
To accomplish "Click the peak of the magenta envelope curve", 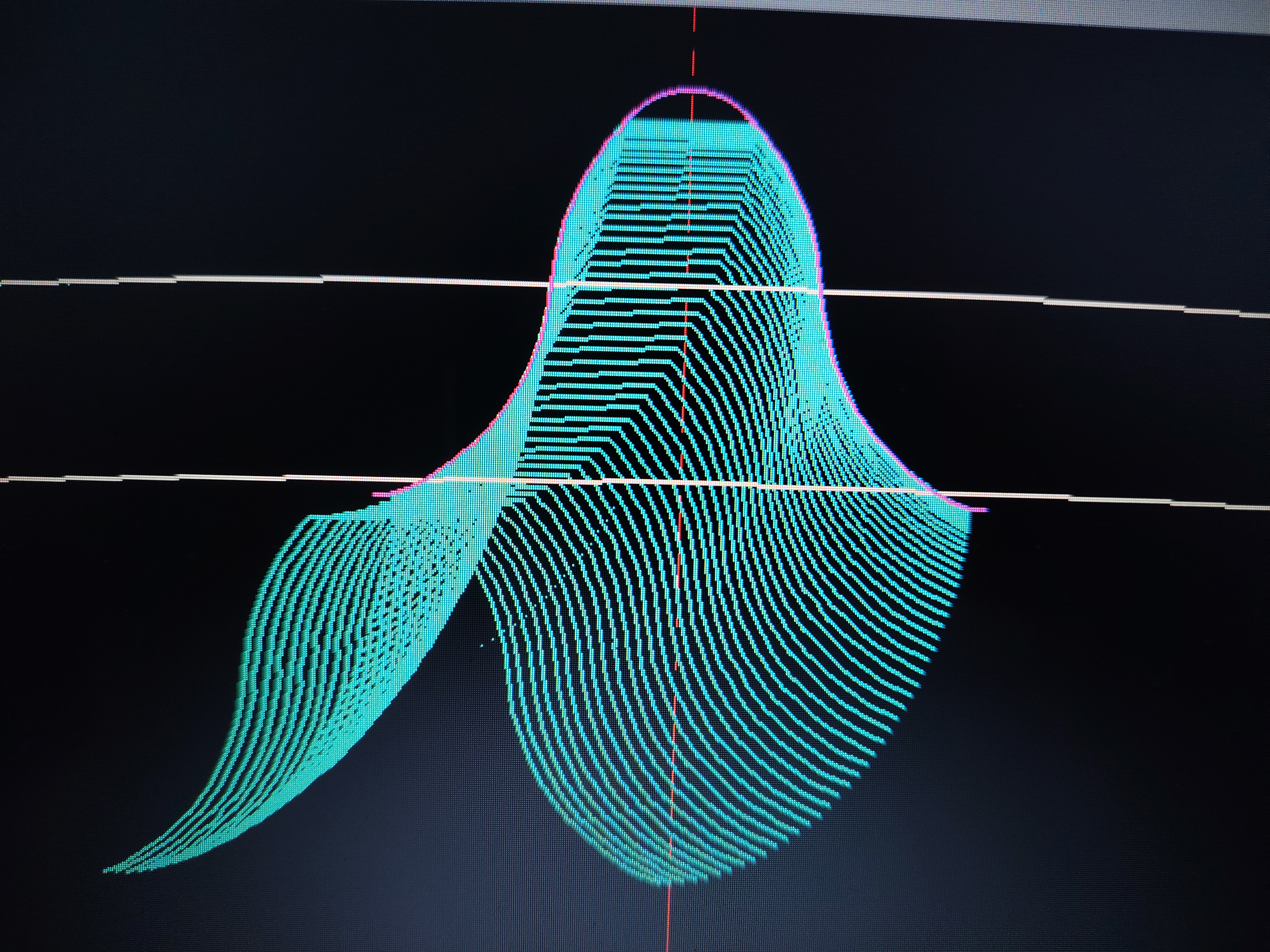I will (692, 89).
